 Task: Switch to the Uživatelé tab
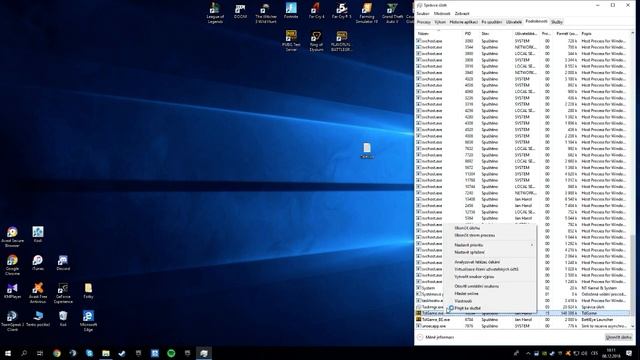pyautogui.click(x=514, y=22)
